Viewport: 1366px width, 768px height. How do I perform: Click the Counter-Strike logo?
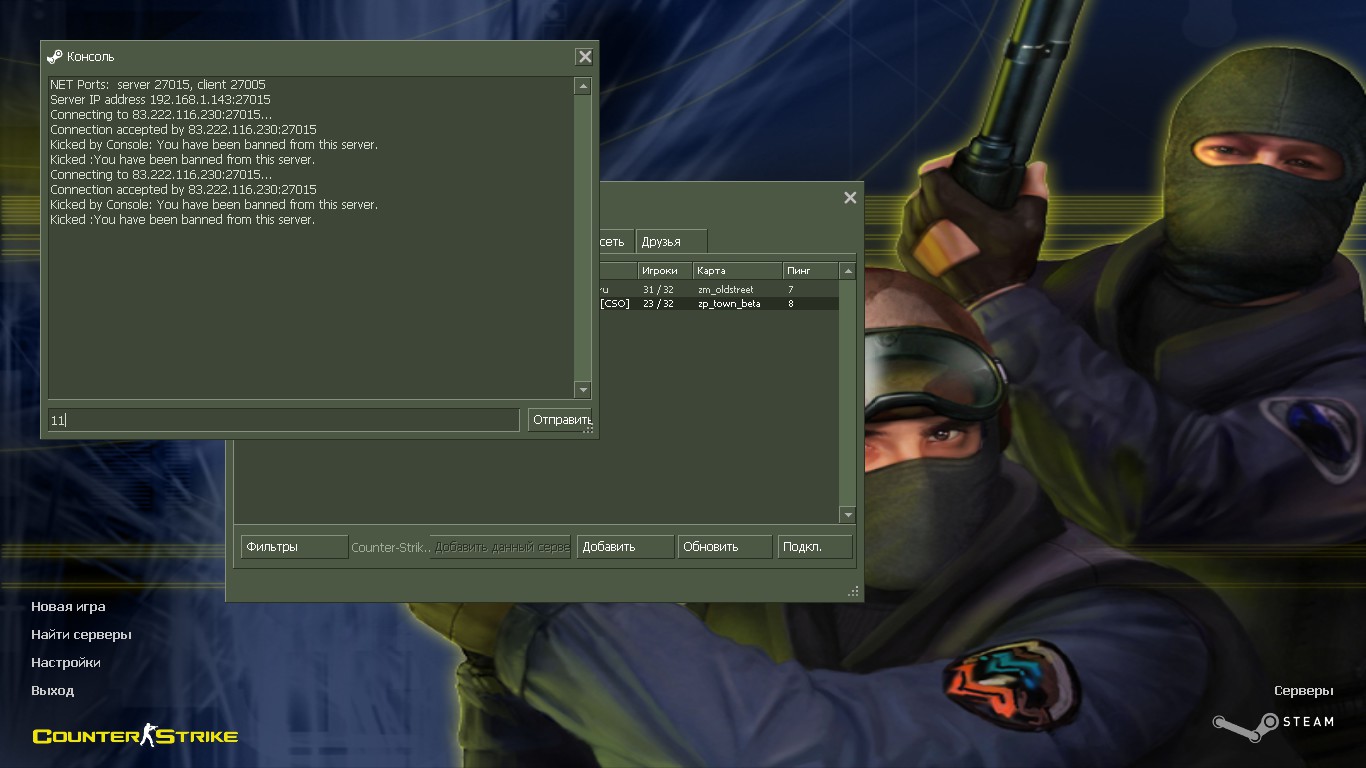point(135,737)
